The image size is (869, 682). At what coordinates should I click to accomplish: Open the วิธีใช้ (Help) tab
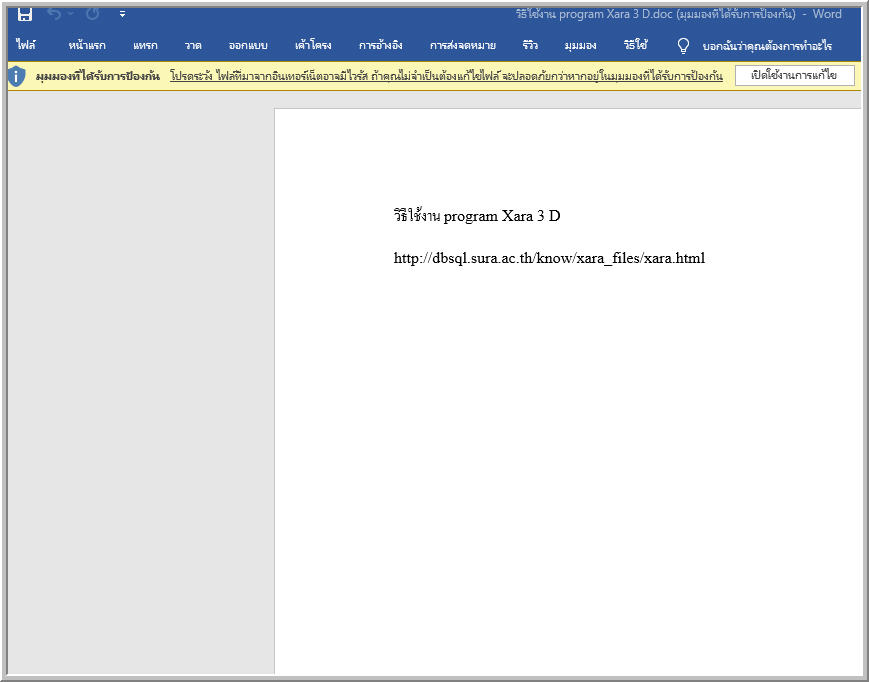pyautogui.click(x=635, y=45)
